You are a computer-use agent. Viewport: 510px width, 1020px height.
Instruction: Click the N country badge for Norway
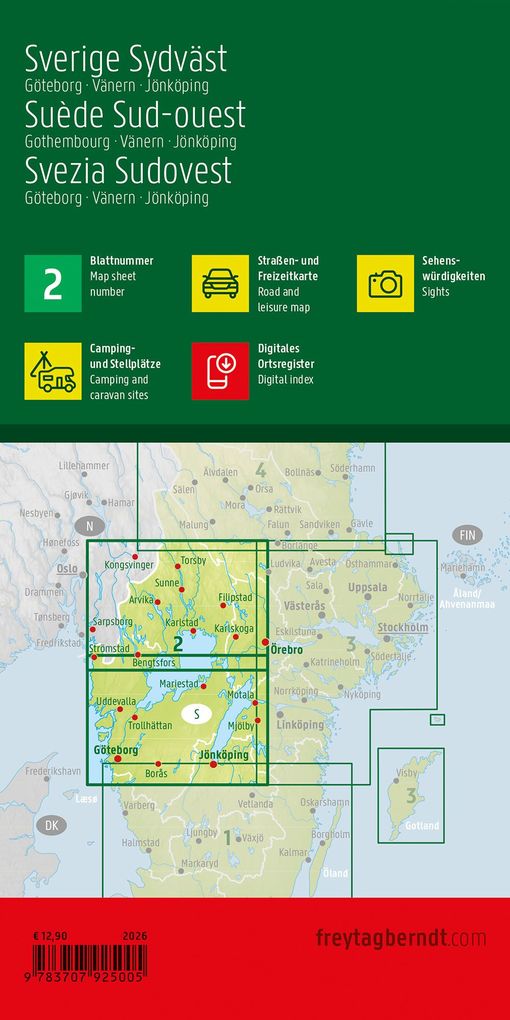(x=90, y=526)
